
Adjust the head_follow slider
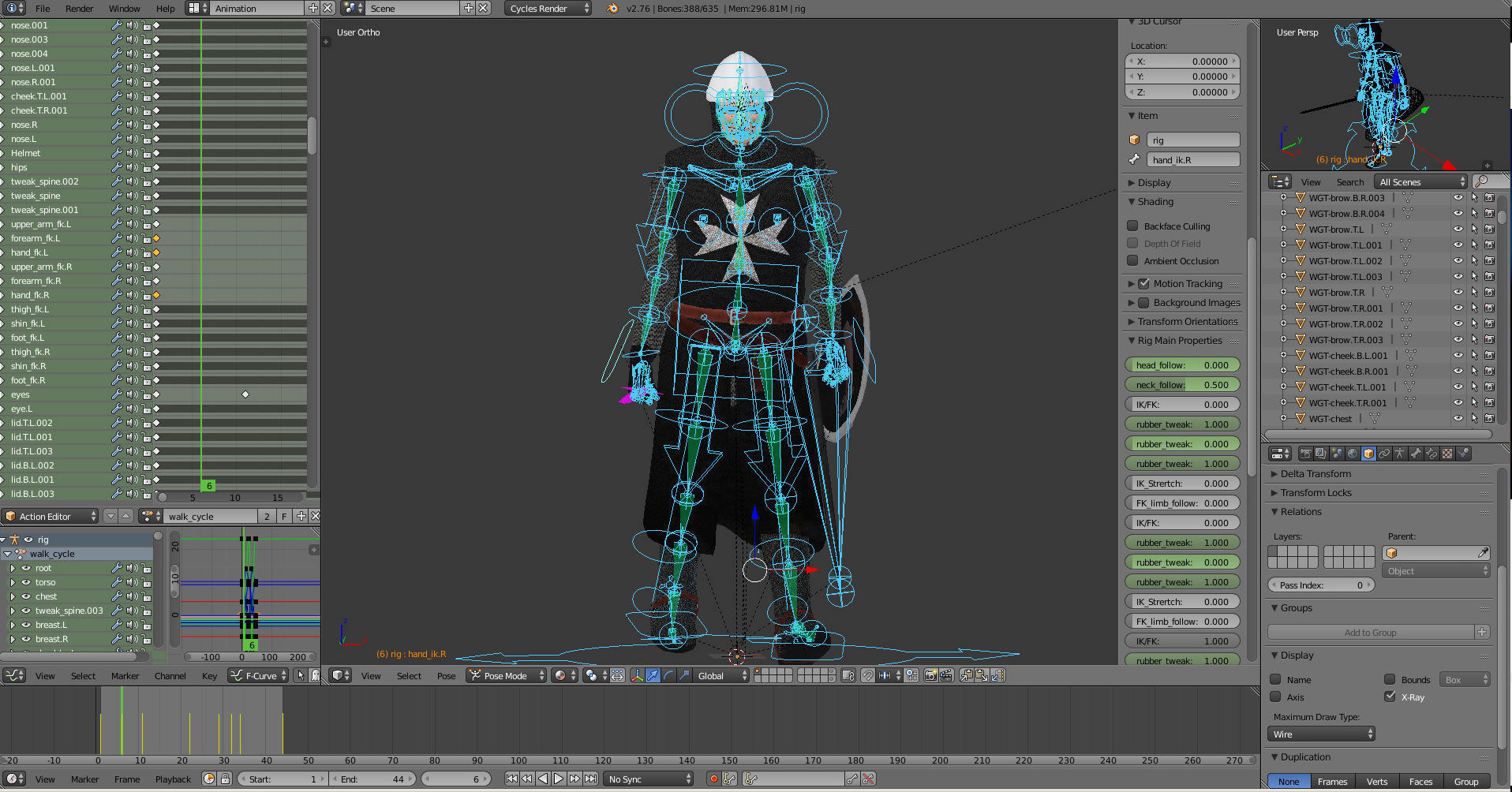(x=1182, y=365)
